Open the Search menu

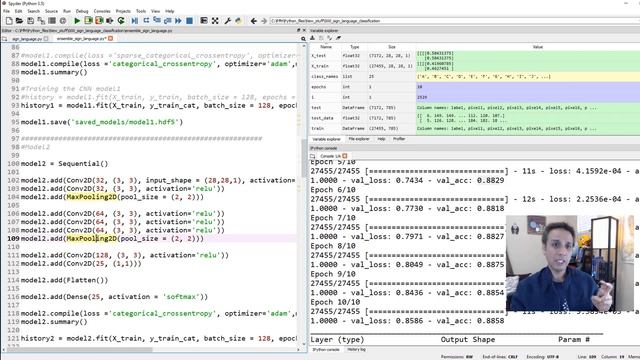pyautogui.click(x=33, y=11)
